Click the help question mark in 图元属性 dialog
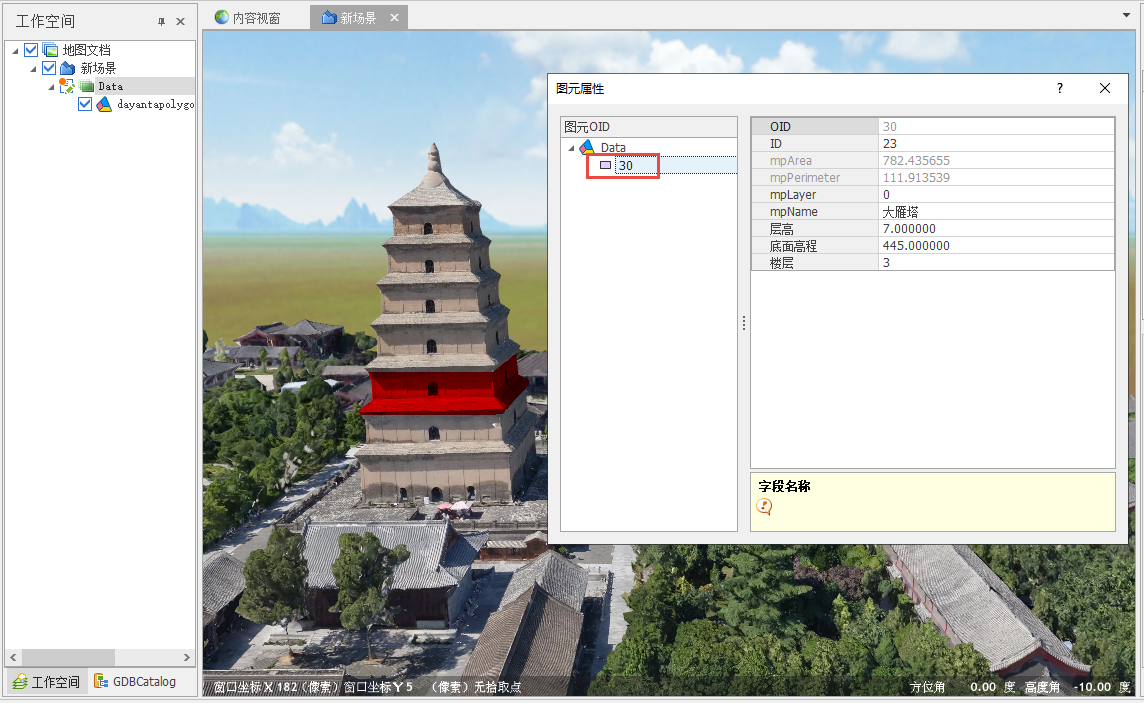 (x=1060, y=88)
